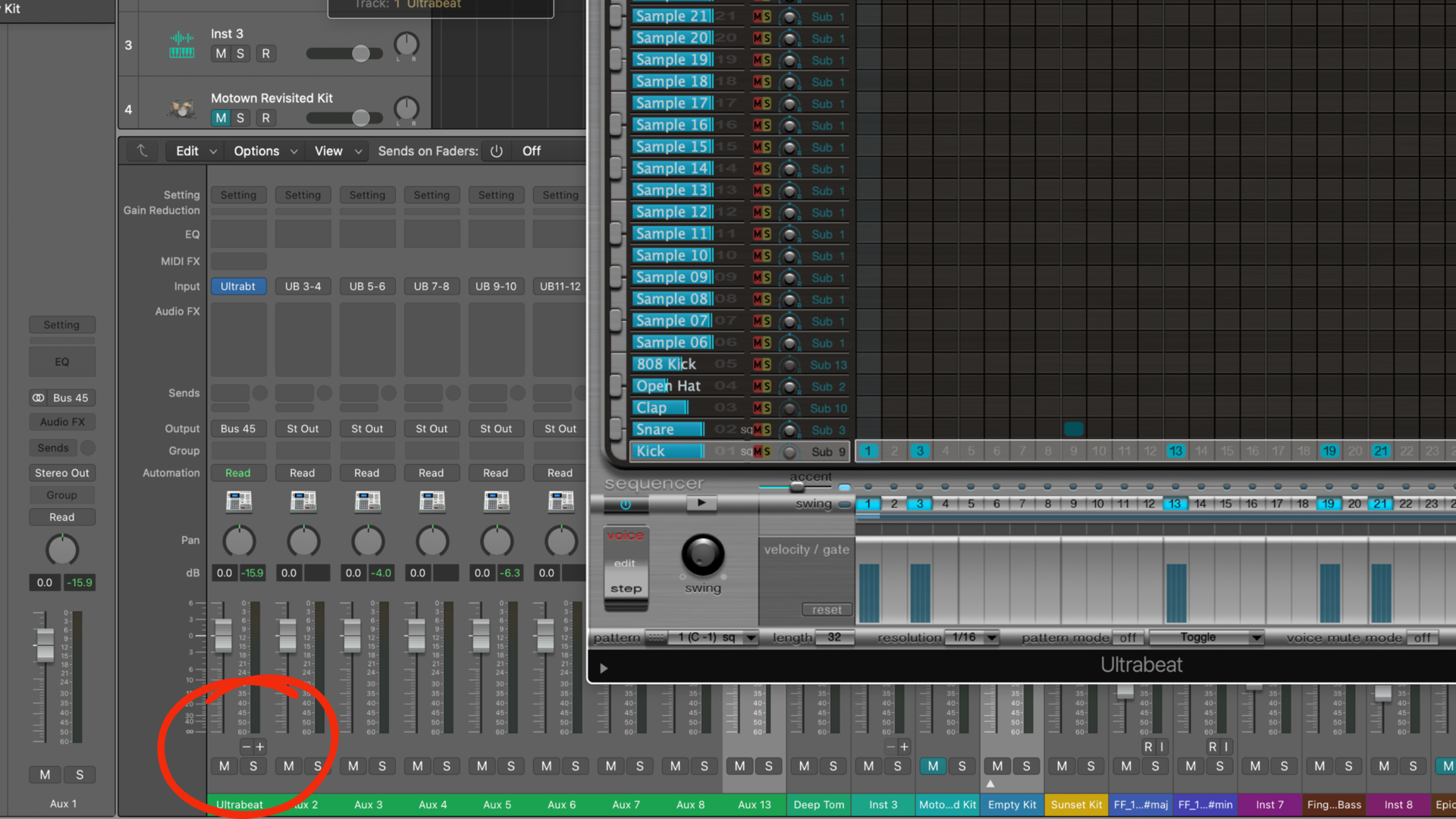Open the resolution dropdown set to 1/16
Viewport: 1456px width, 819px height.
(973, 638)
